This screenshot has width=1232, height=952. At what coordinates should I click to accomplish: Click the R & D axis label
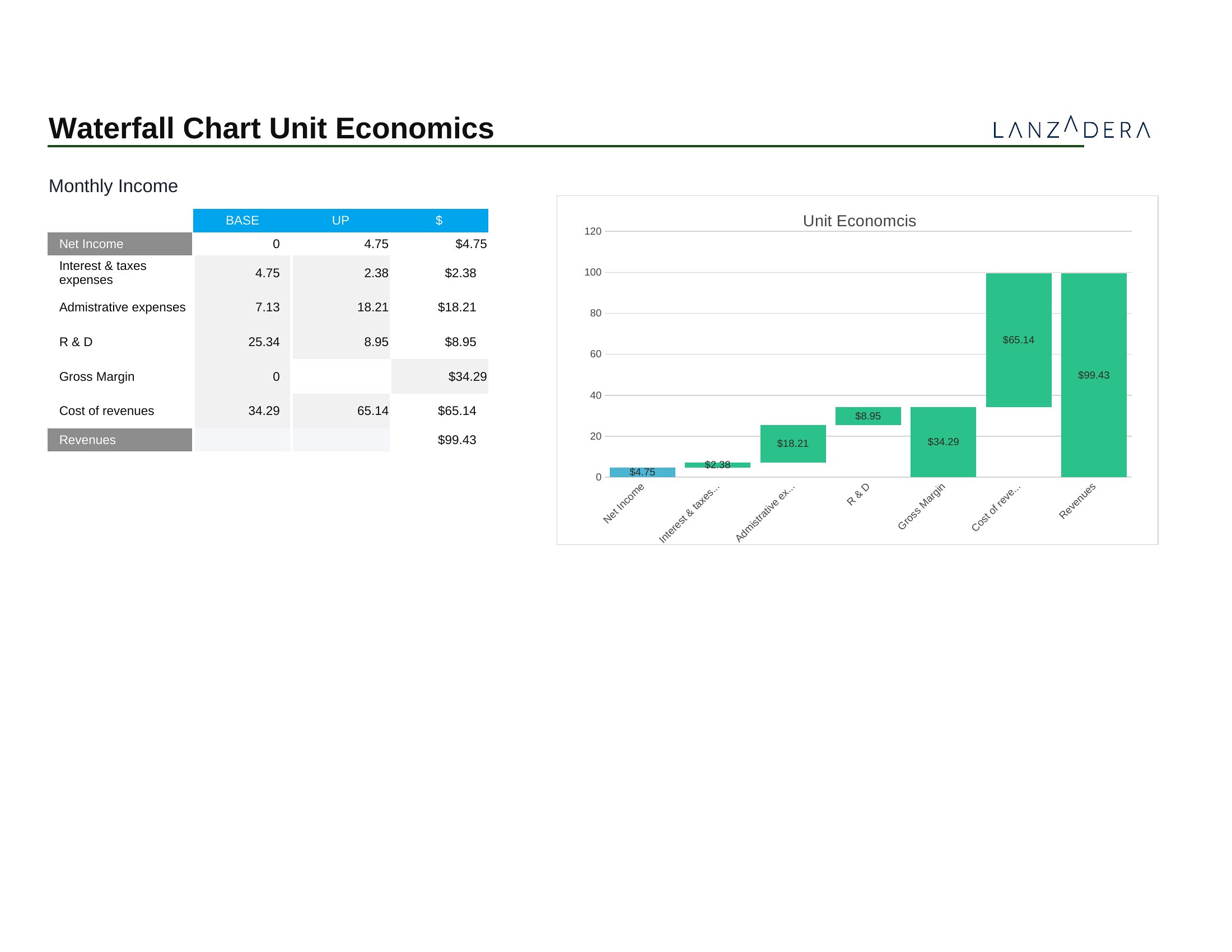858,494
